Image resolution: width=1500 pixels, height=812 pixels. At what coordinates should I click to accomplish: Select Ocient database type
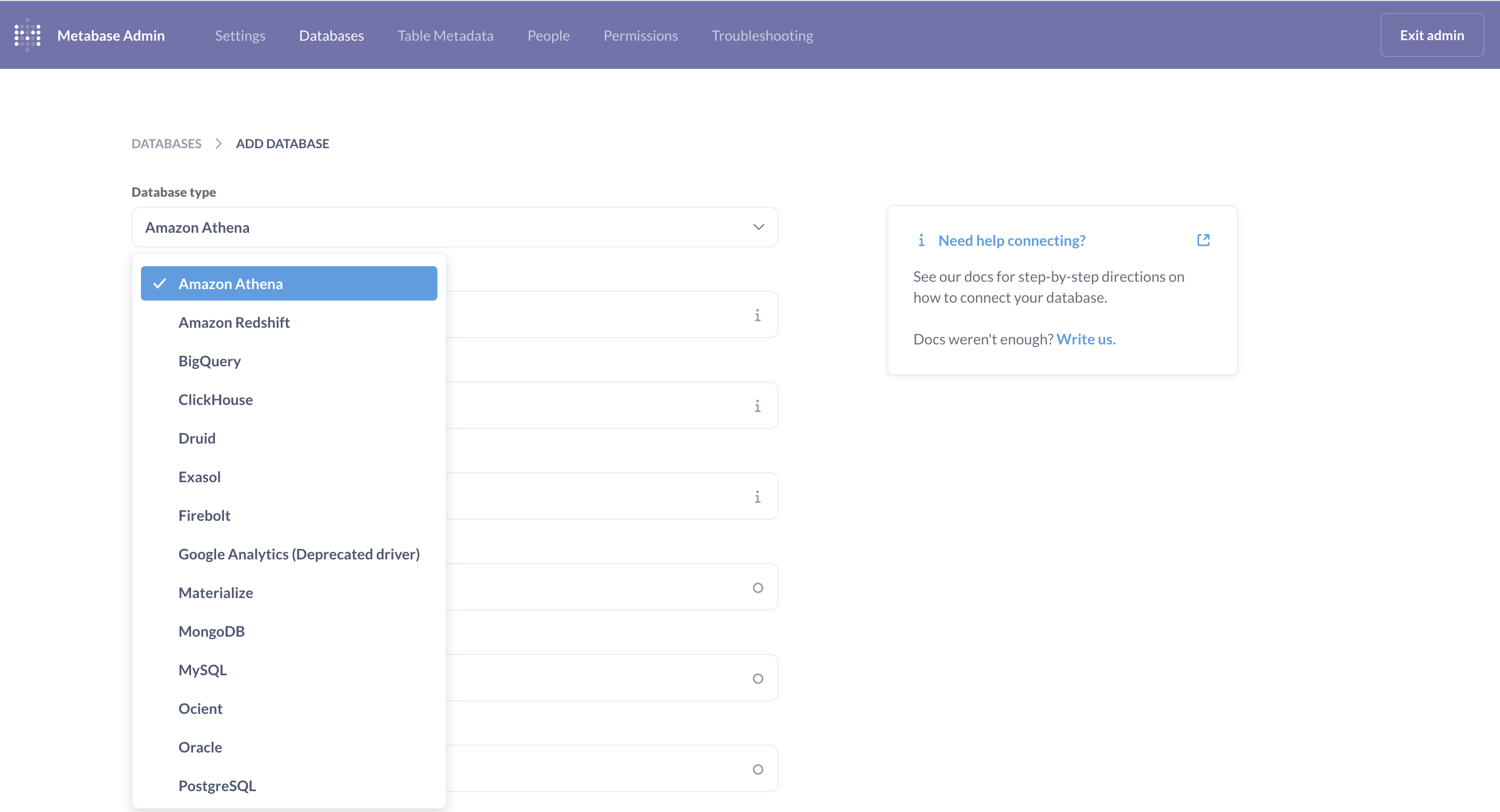coord(289,708)
